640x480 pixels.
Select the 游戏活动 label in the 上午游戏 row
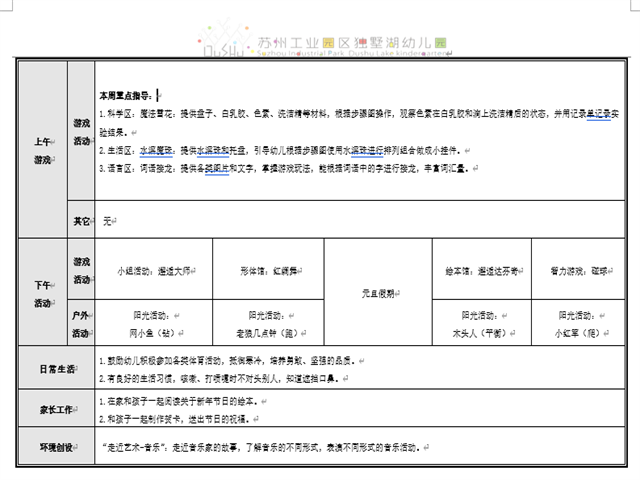point(81,131)
